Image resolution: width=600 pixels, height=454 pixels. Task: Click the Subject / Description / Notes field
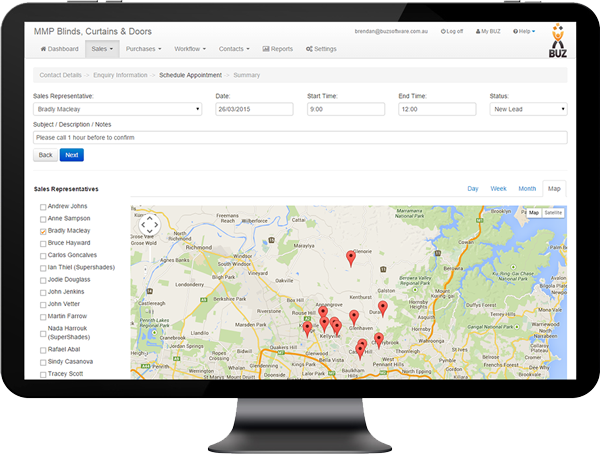[300, 137]
